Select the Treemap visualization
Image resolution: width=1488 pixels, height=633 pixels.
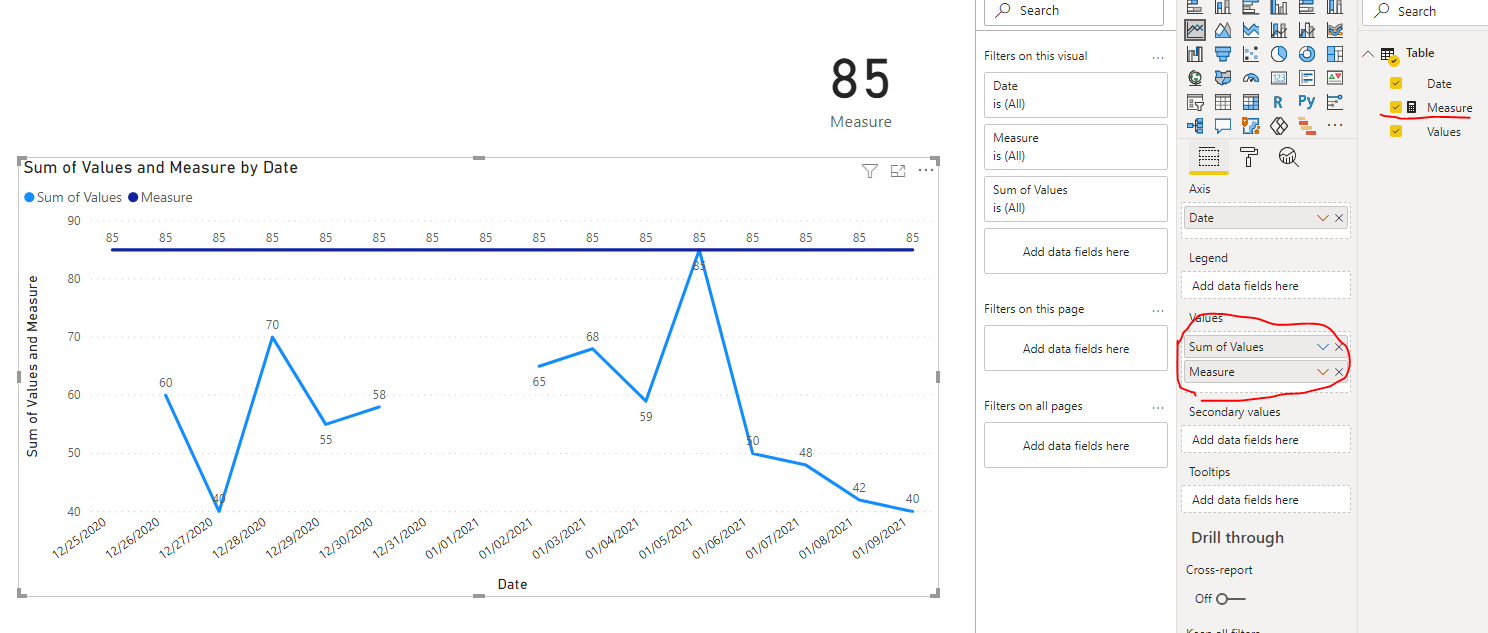click(x=1335, y=54)
